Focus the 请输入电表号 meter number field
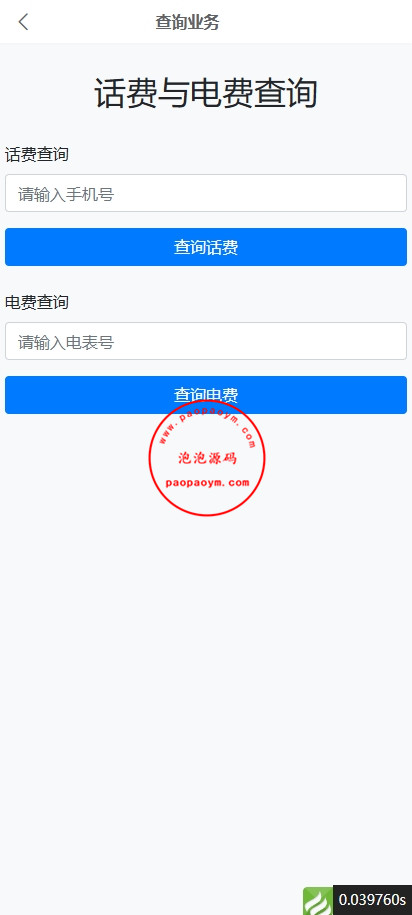412x915 pixels. (206, 341)
